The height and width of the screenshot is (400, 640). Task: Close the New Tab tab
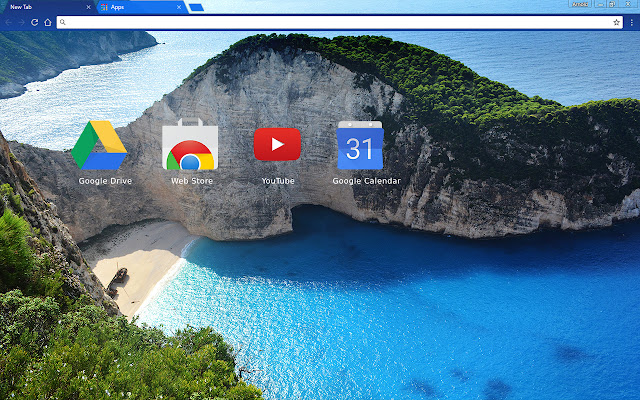pos(87,7)
